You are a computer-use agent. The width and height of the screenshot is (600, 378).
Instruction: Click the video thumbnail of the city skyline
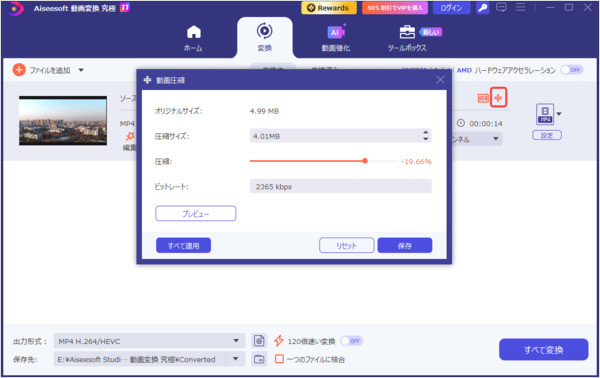coord(63,121)
